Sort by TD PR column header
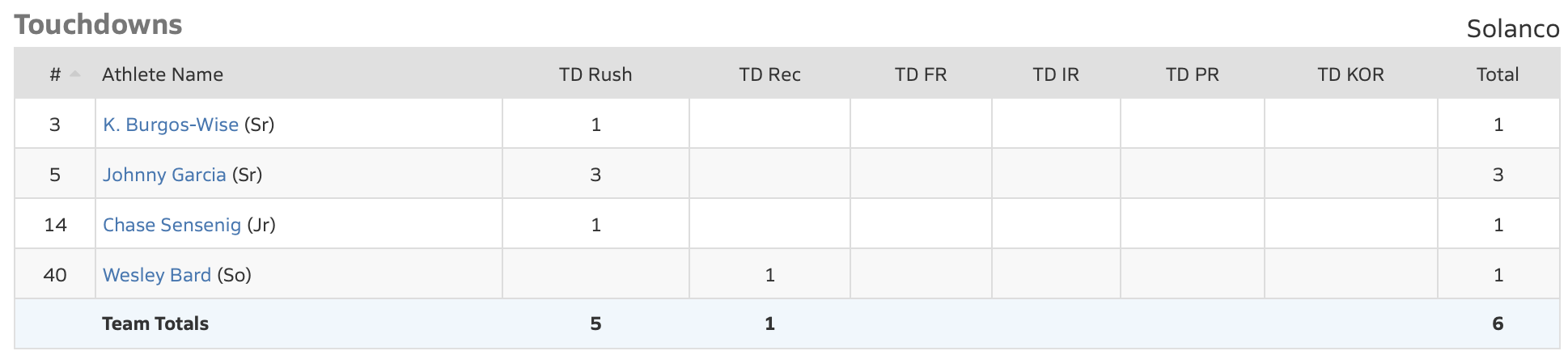Image resolution: width=1568 pixels, height=351 pixels. (1192, 74)
